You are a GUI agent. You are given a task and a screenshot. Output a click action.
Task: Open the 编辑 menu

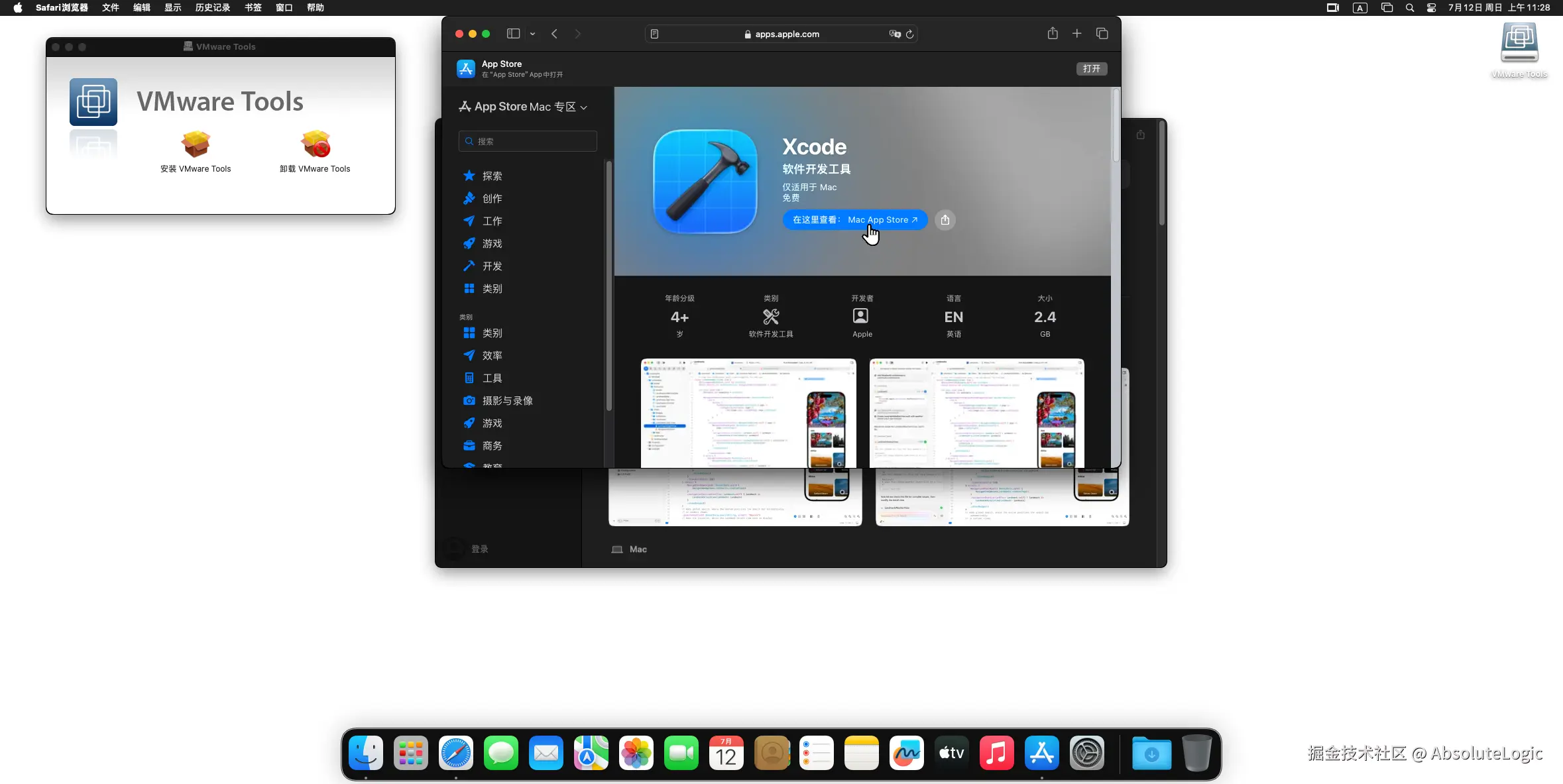click(x=142, y=7)
